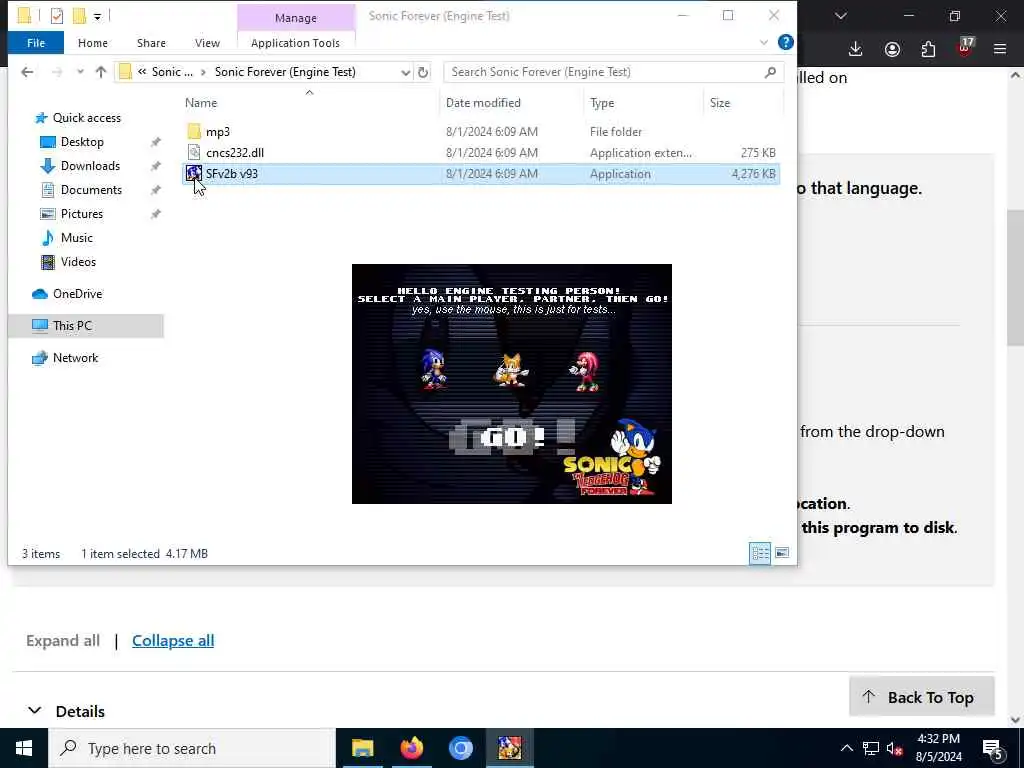This screenshot has height=768, width=1024.
Task: Click the network tray icon
Action: [871, 748]
